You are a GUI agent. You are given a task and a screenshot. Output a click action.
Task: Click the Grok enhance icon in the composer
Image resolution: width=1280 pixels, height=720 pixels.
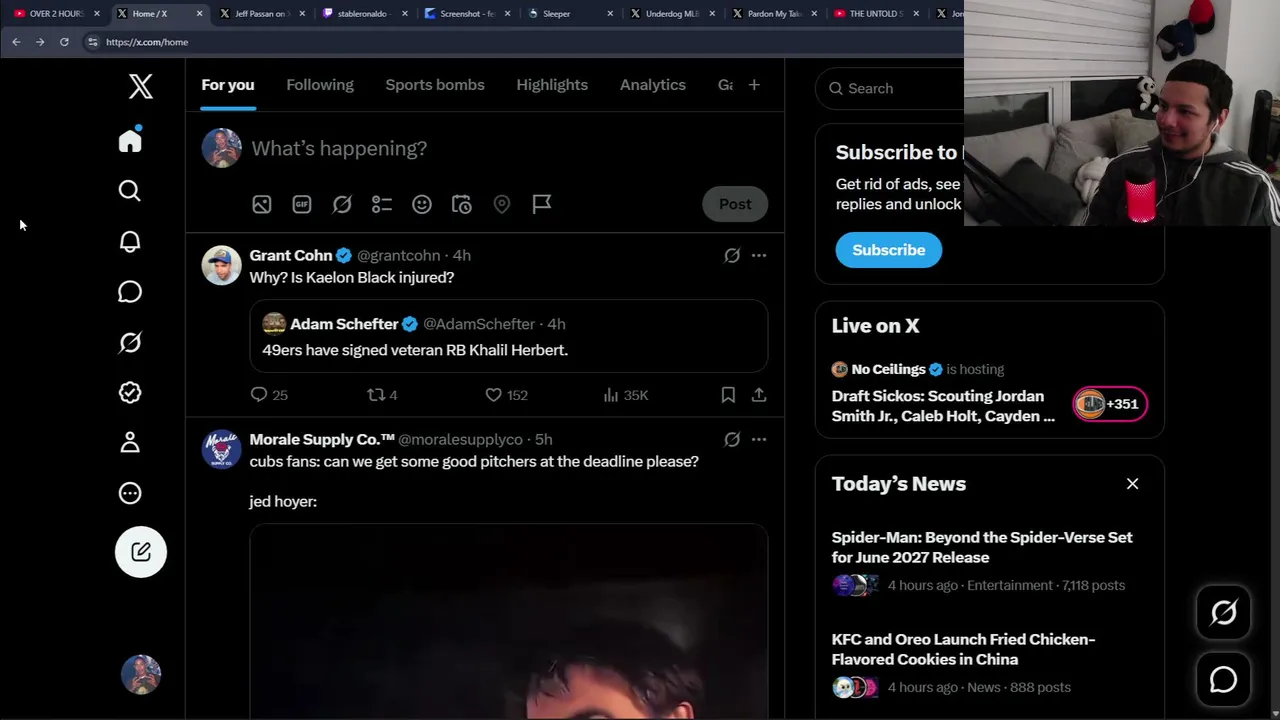342,204
